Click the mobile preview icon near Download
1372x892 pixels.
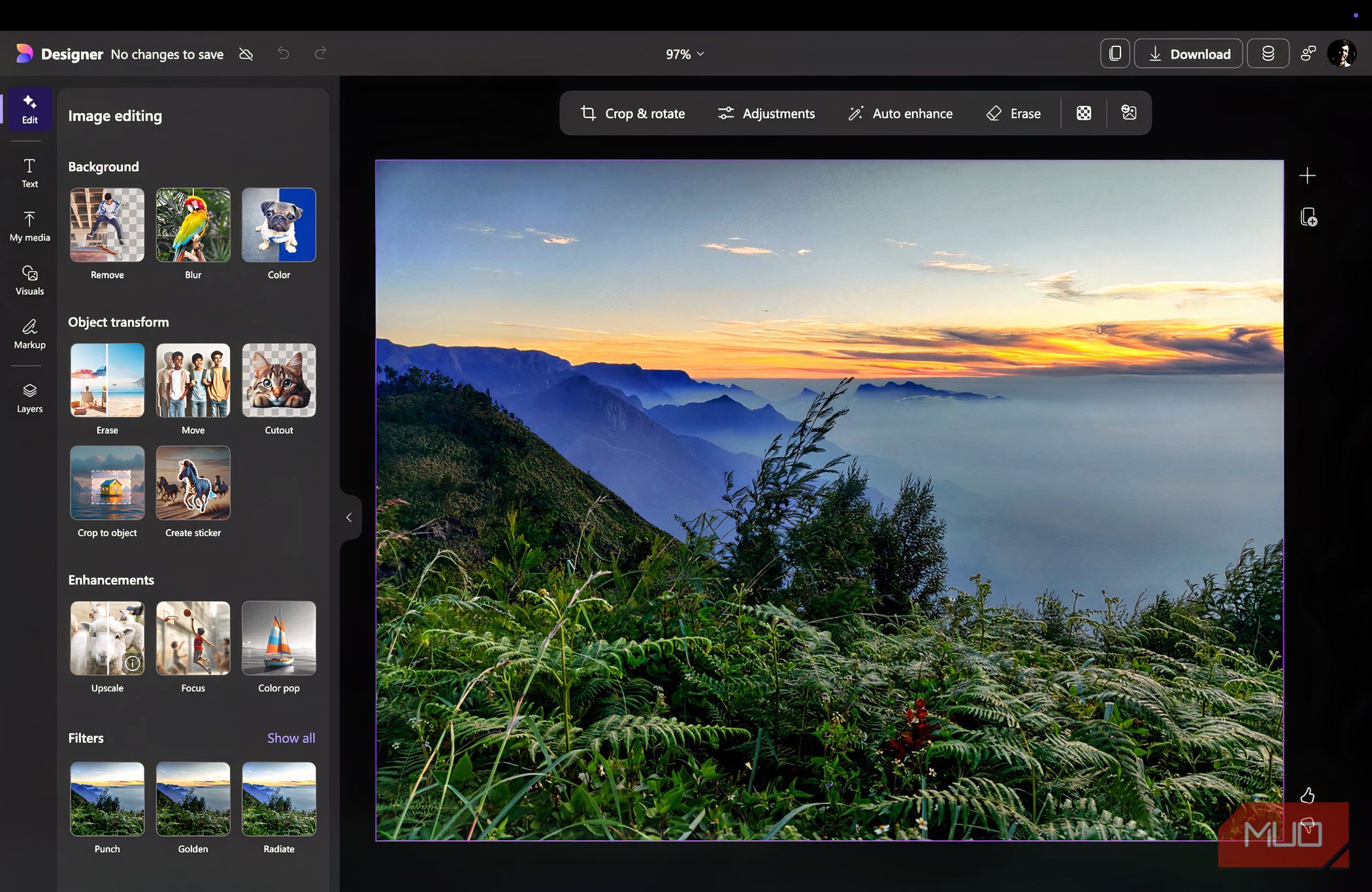pos(1115,54)
